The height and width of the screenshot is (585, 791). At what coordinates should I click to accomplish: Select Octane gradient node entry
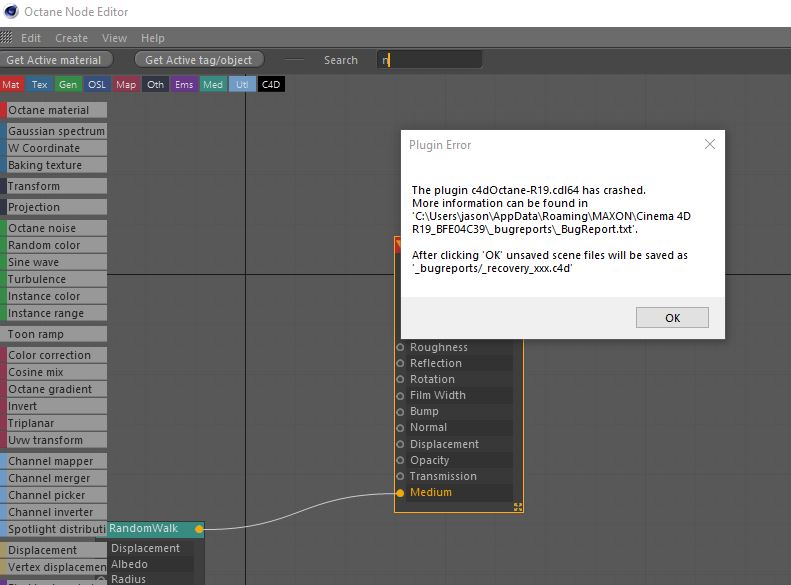click(53, 389)
